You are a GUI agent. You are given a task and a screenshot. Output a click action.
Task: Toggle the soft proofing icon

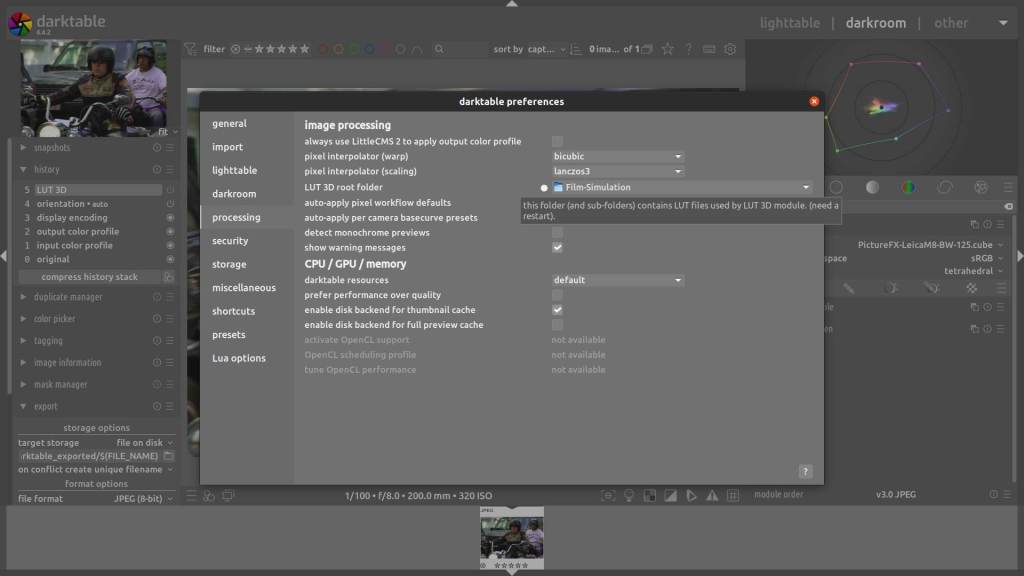692,496
